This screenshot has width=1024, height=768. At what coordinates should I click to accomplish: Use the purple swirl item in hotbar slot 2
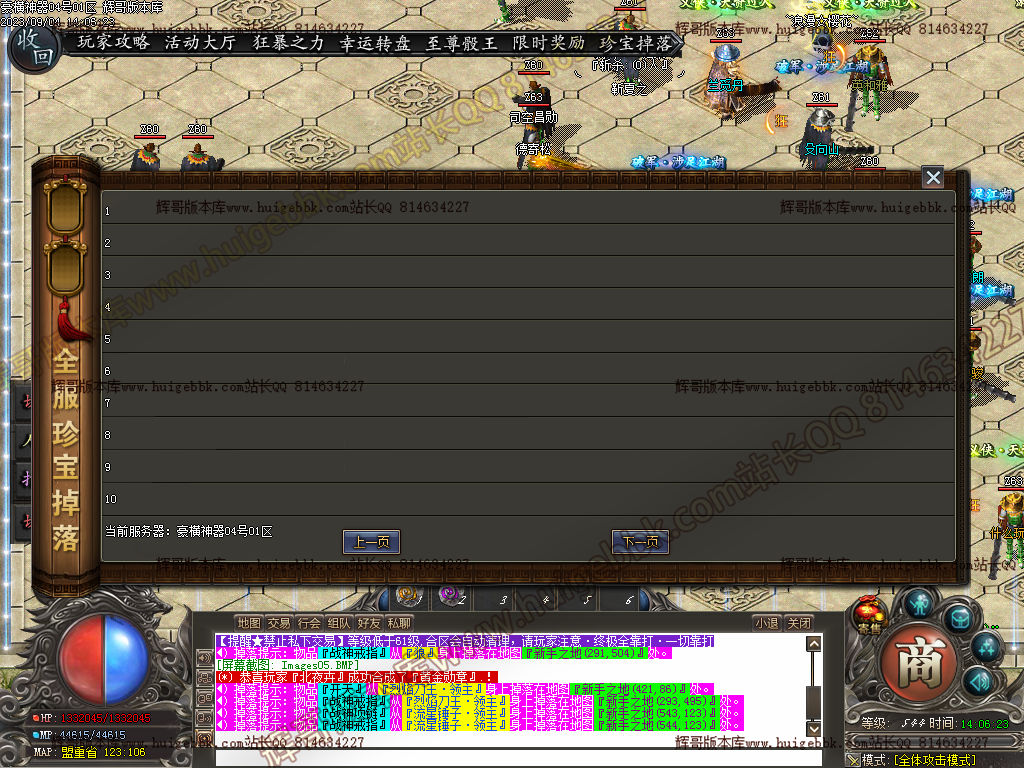[451, 596]
